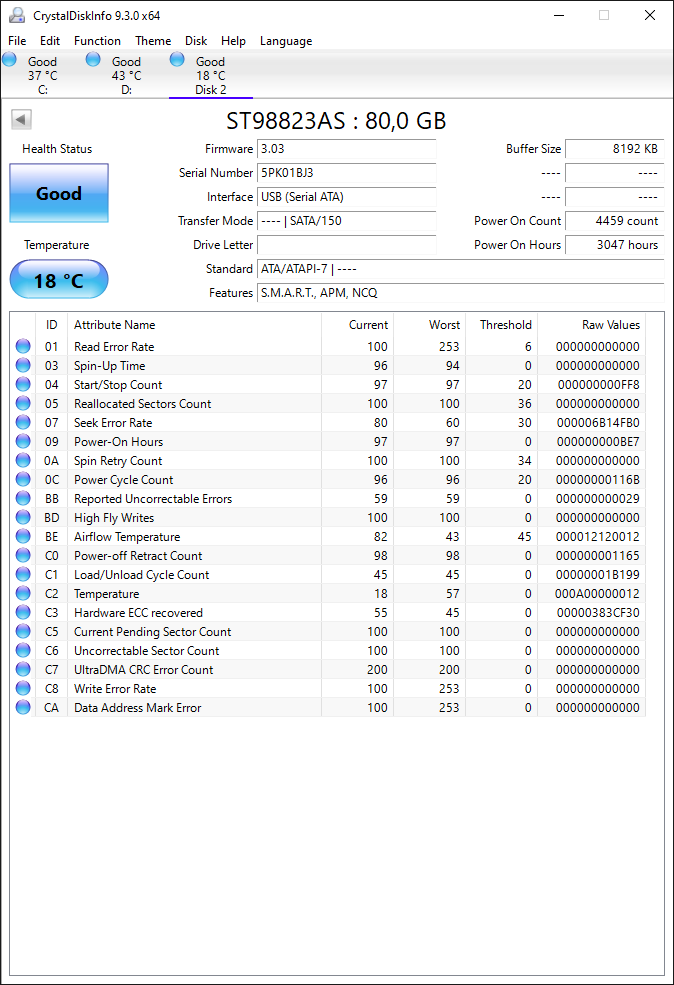The width and height of the screenshot is (674, 985).
Task: Click the Disk 2 status orb
Action: (177, 60)
